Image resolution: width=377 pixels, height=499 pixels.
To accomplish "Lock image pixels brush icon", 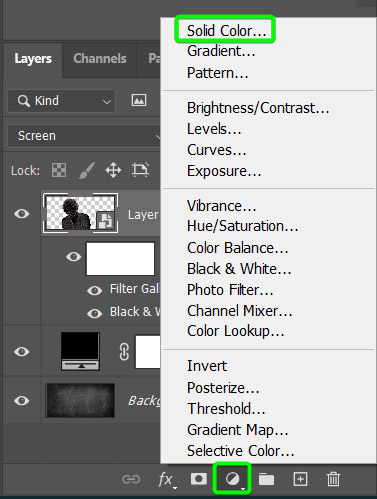I will click(x=87, y=170).
